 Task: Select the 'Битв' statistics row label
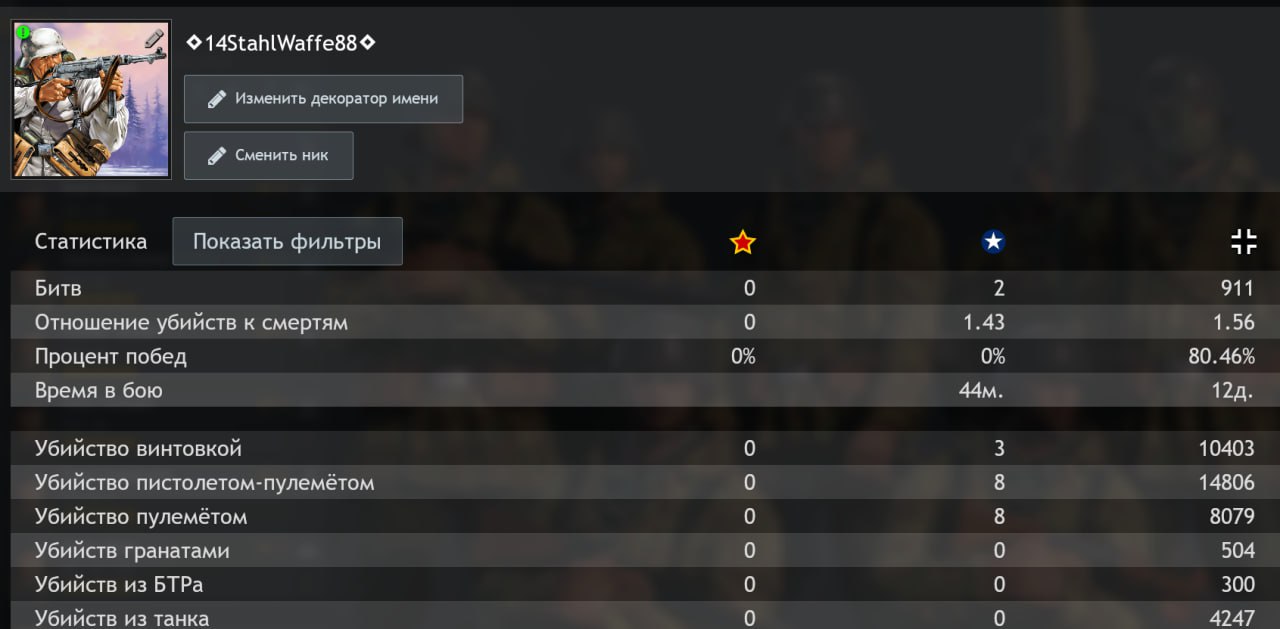coord(58,289)
